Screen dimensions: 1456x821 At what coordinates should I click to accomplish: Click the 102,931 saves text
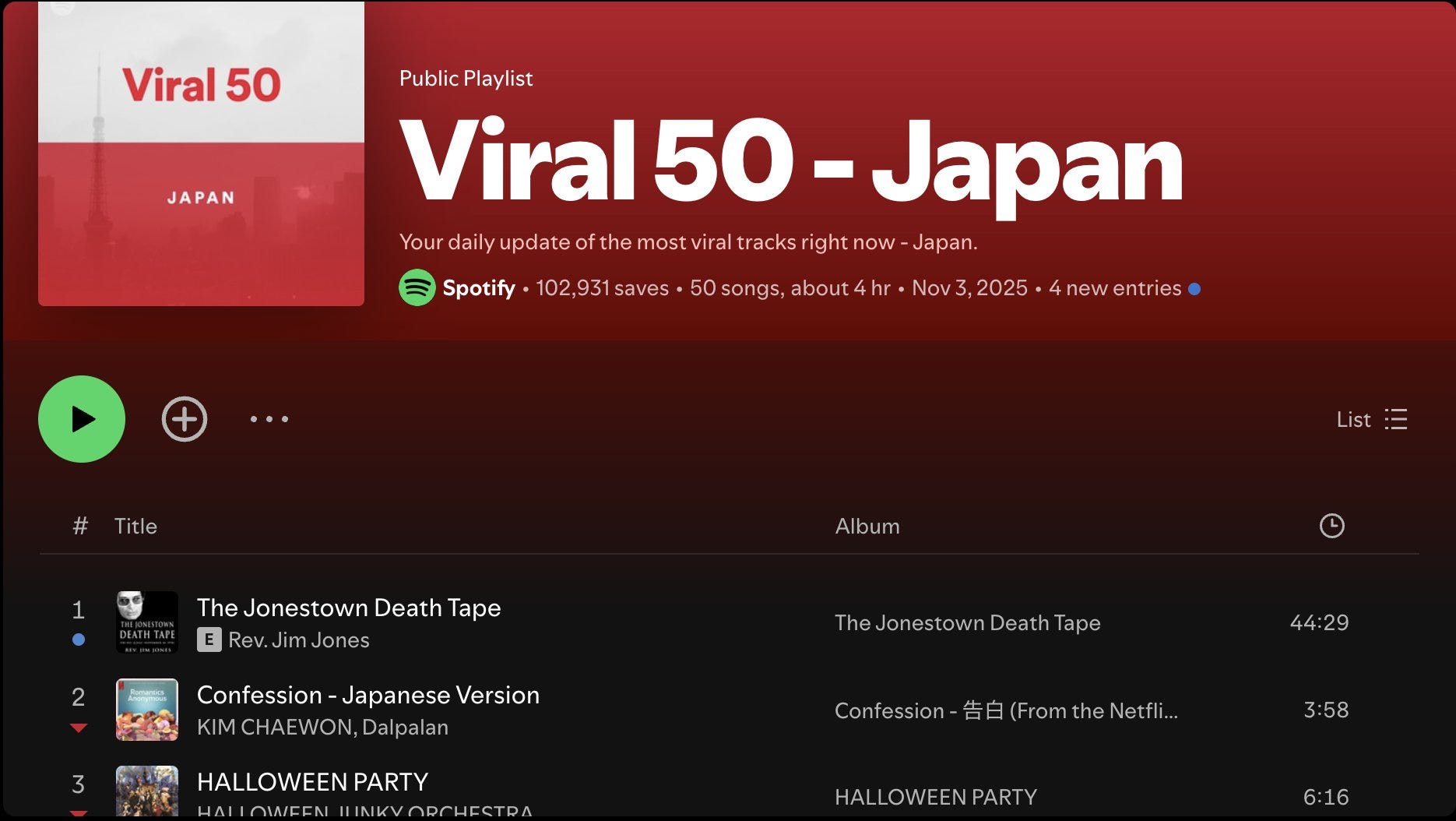click(602, 288)
